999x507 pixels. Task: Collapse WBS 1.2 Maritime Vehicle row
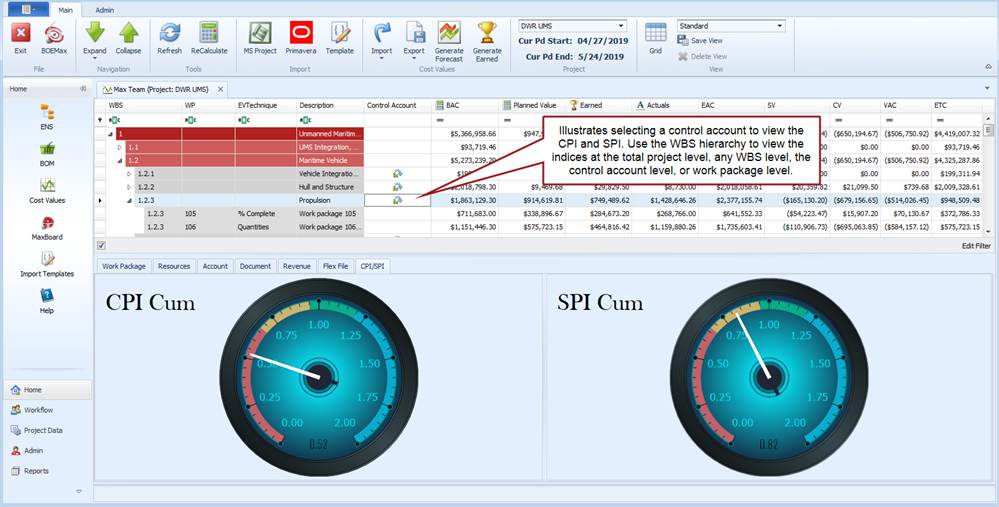point(120,160)
